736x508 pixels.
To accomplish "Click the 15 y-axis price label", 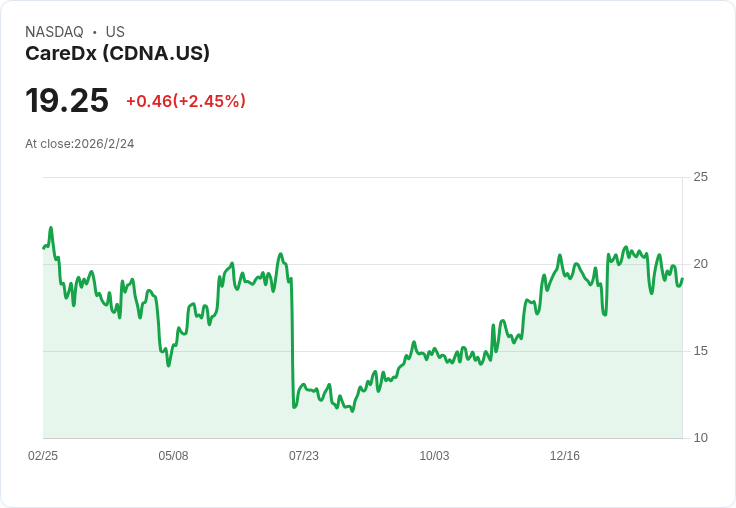I will point(700,351).
